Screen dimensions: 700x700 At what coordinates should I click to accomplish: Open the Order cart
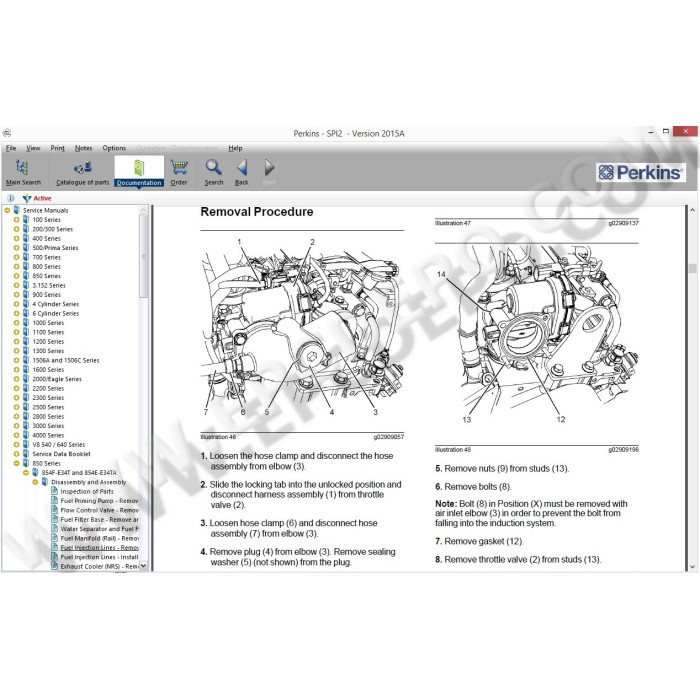click(179, 172)
